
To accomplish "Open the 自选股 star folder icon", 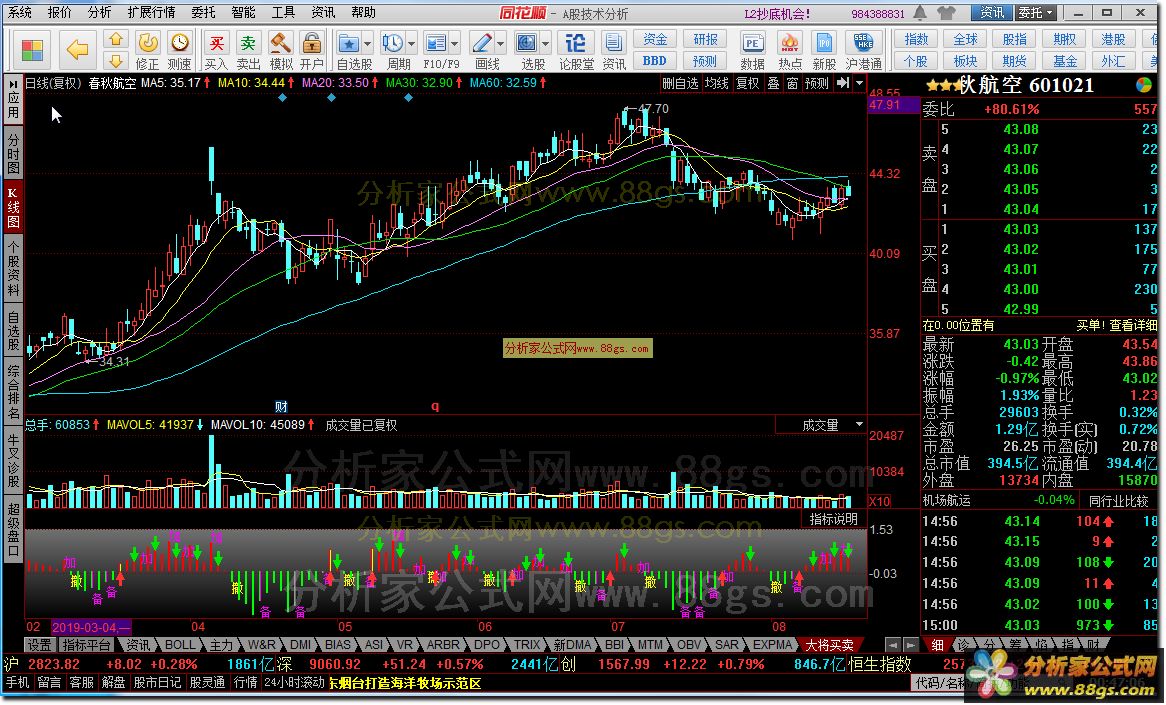I will 348,44.
